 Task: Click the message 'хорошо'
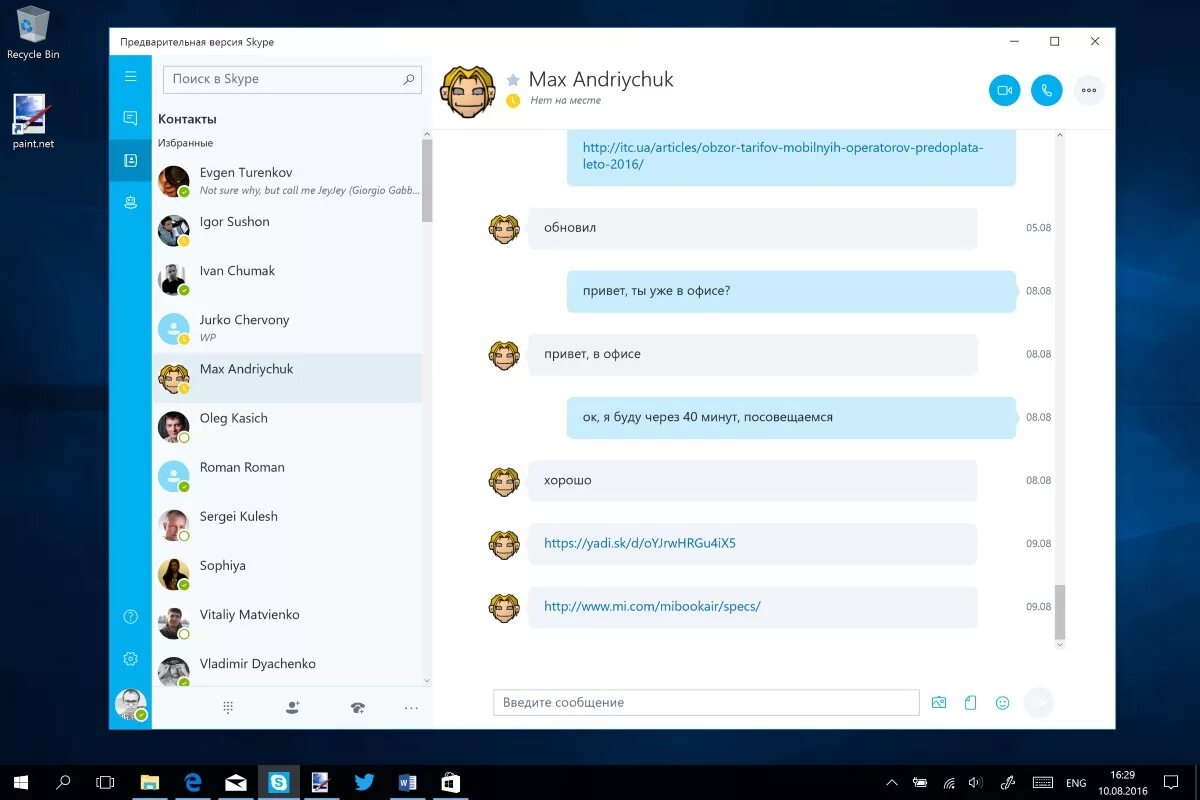[x=752, y=480]
